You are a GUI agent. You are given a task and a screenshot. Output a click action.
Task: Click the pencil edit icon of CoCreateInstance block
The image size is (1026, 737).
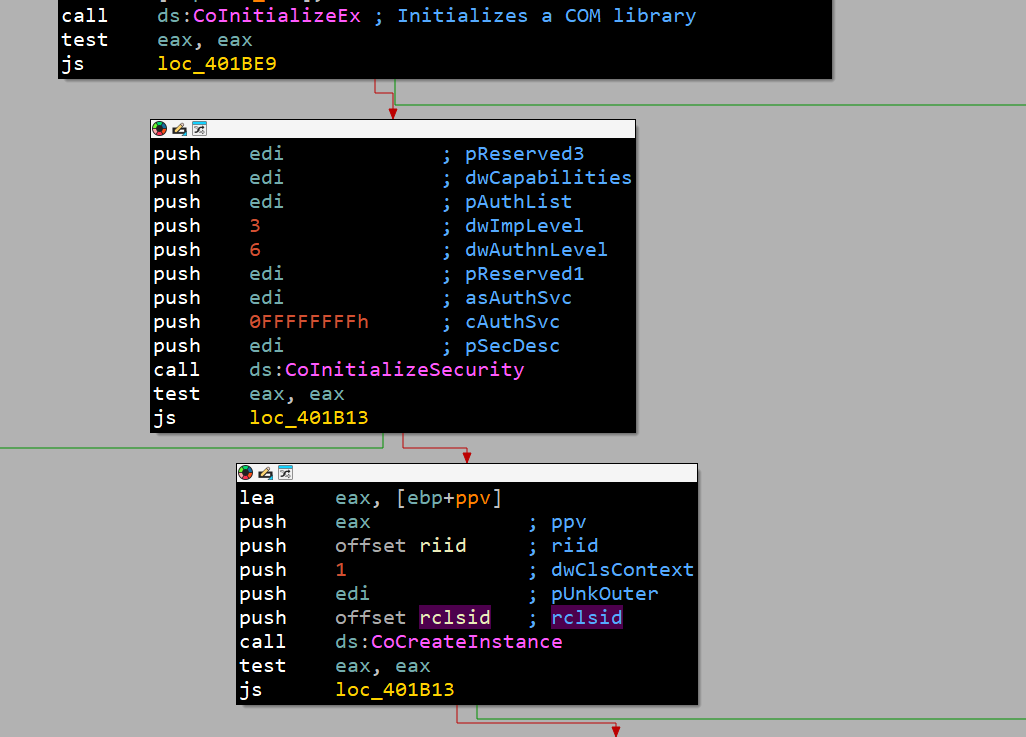click(x=265, y=473)
